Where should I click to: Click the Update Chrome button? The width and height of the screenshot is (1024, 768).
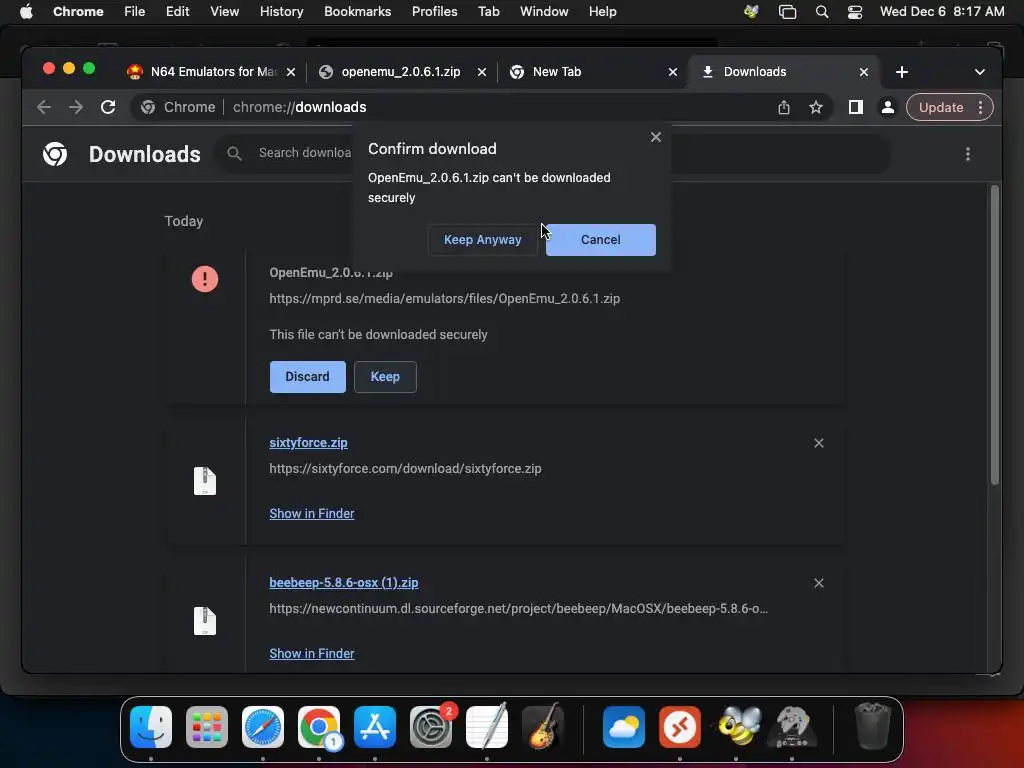pyautogui.click(x=940, y=107)
